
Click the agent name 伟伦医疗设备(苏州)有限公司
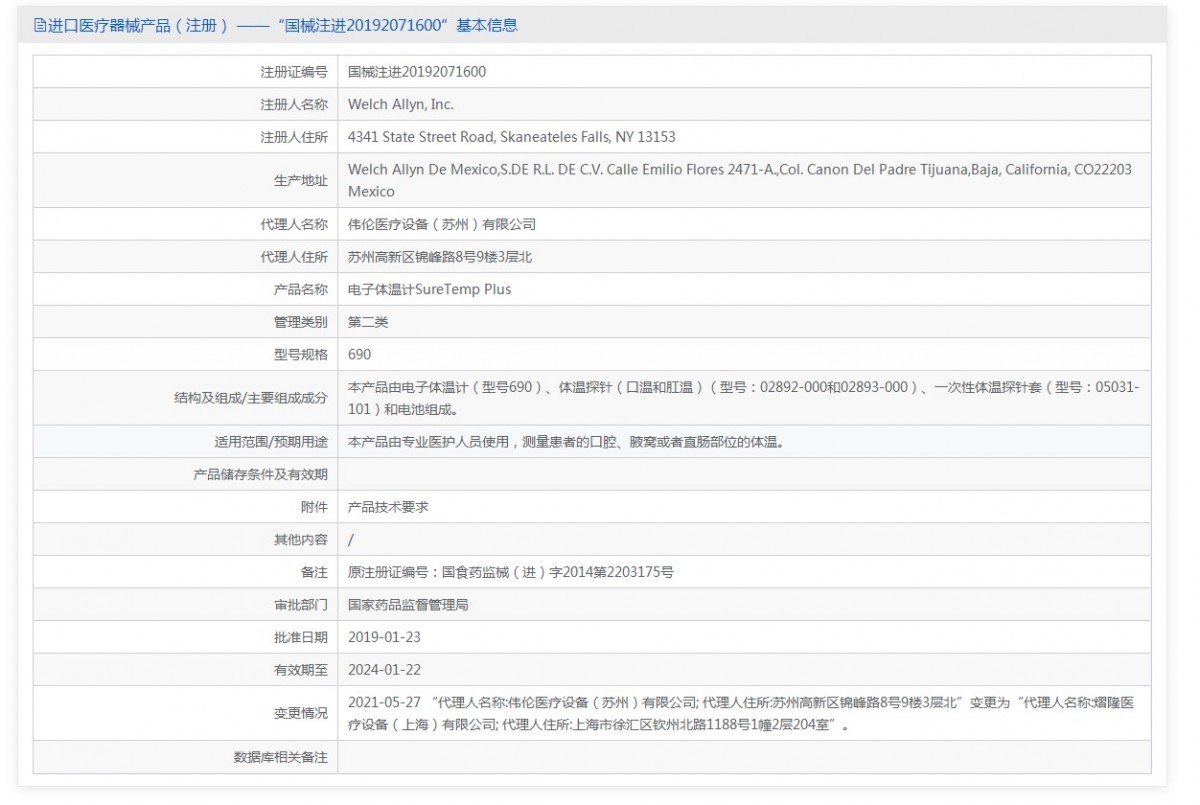(441, 224)
